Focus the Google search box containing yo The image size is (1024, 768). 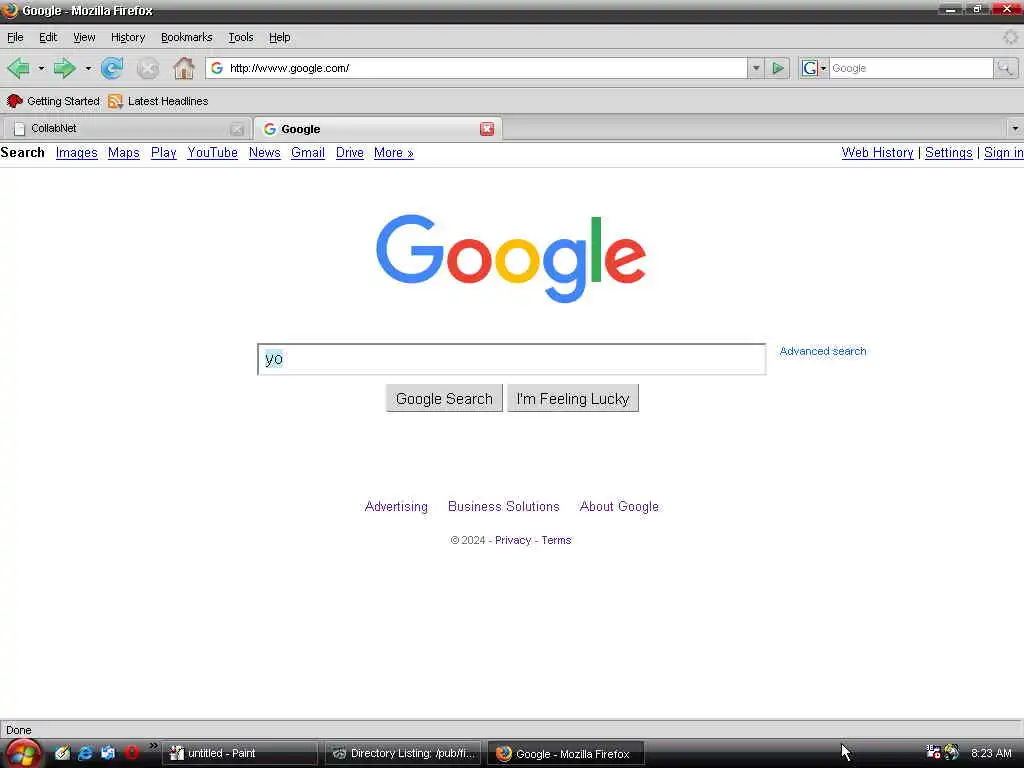[x=511, y=359]
